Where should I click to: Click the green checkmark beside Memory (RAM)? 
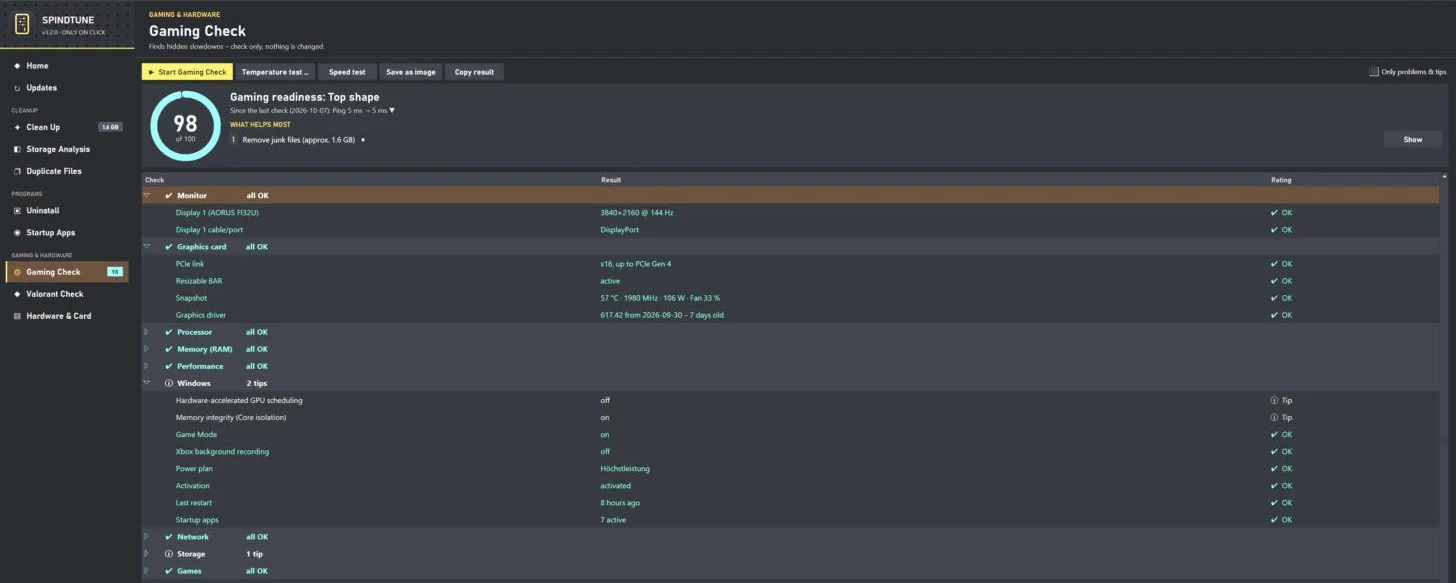[x=168, y=349]
